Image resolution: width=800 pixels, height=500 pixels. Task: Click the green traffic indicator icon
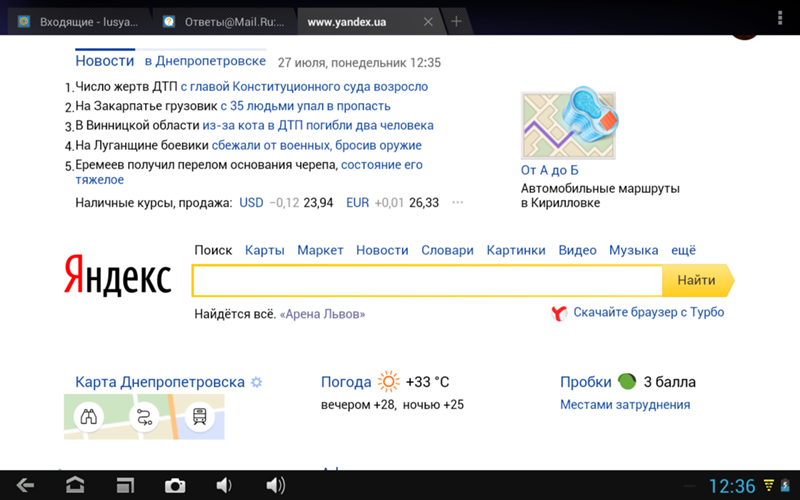[627, 381]
